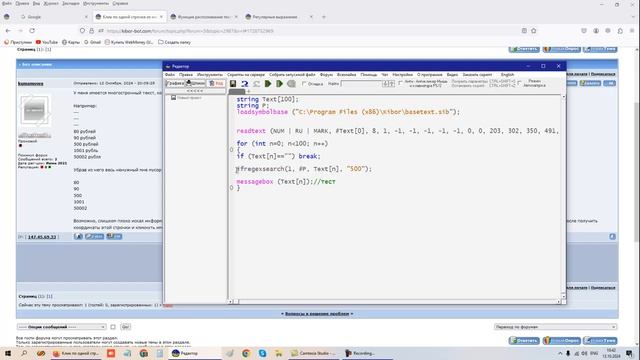Open the Настройки menu in Редактор
The image size is (640, 360).
click(402, 75)
